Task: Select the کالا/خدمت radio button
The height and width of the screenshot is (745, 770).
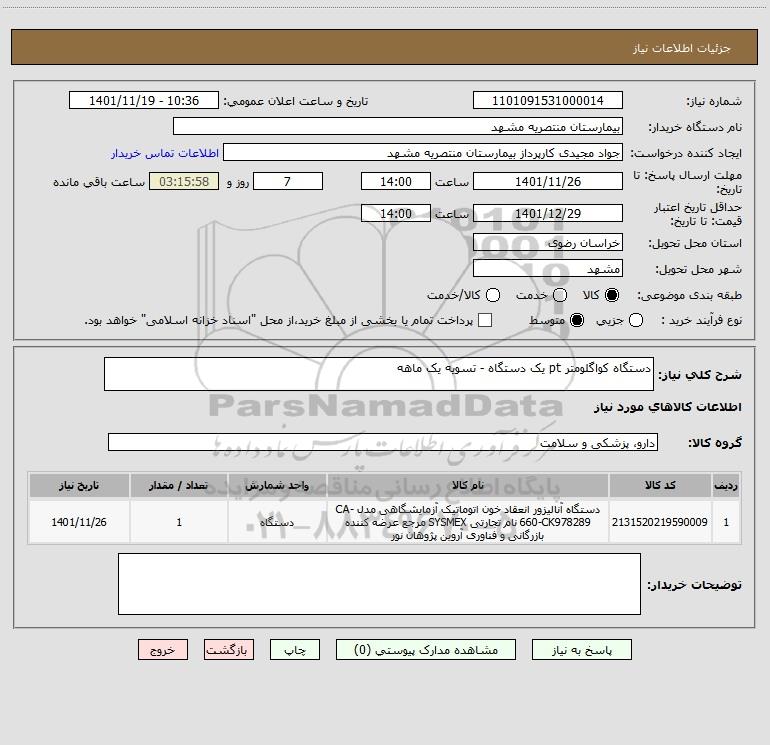Action: pos(493,295)
